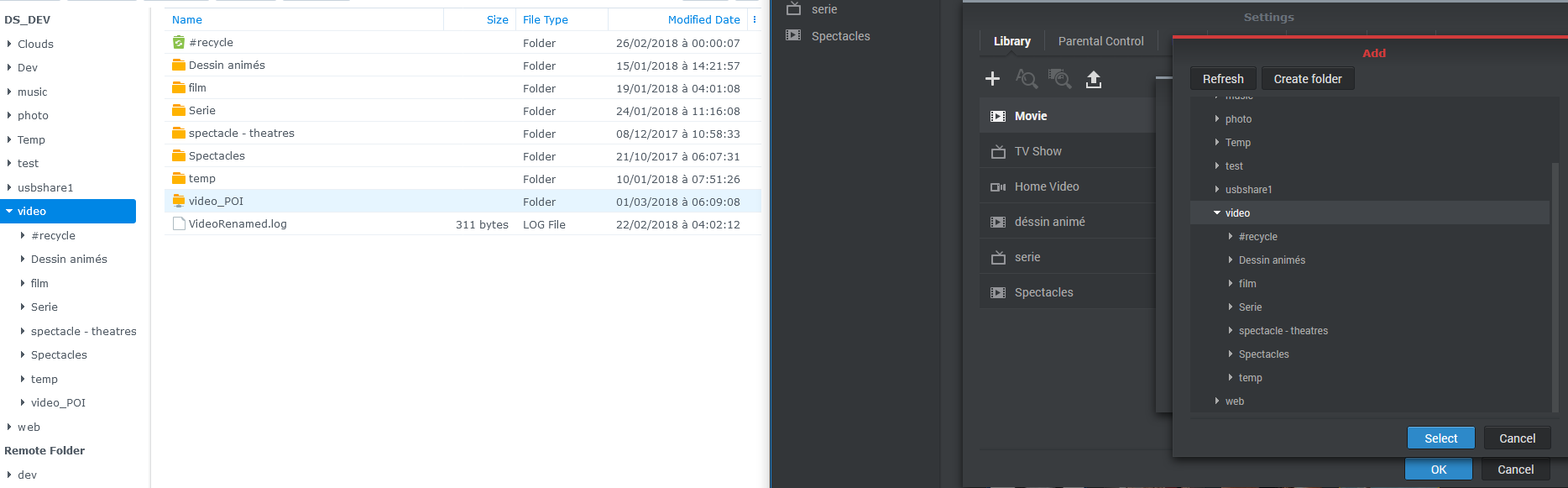
Task: Select the film folder in Add dialog tree
Action: coord(1247,284)
